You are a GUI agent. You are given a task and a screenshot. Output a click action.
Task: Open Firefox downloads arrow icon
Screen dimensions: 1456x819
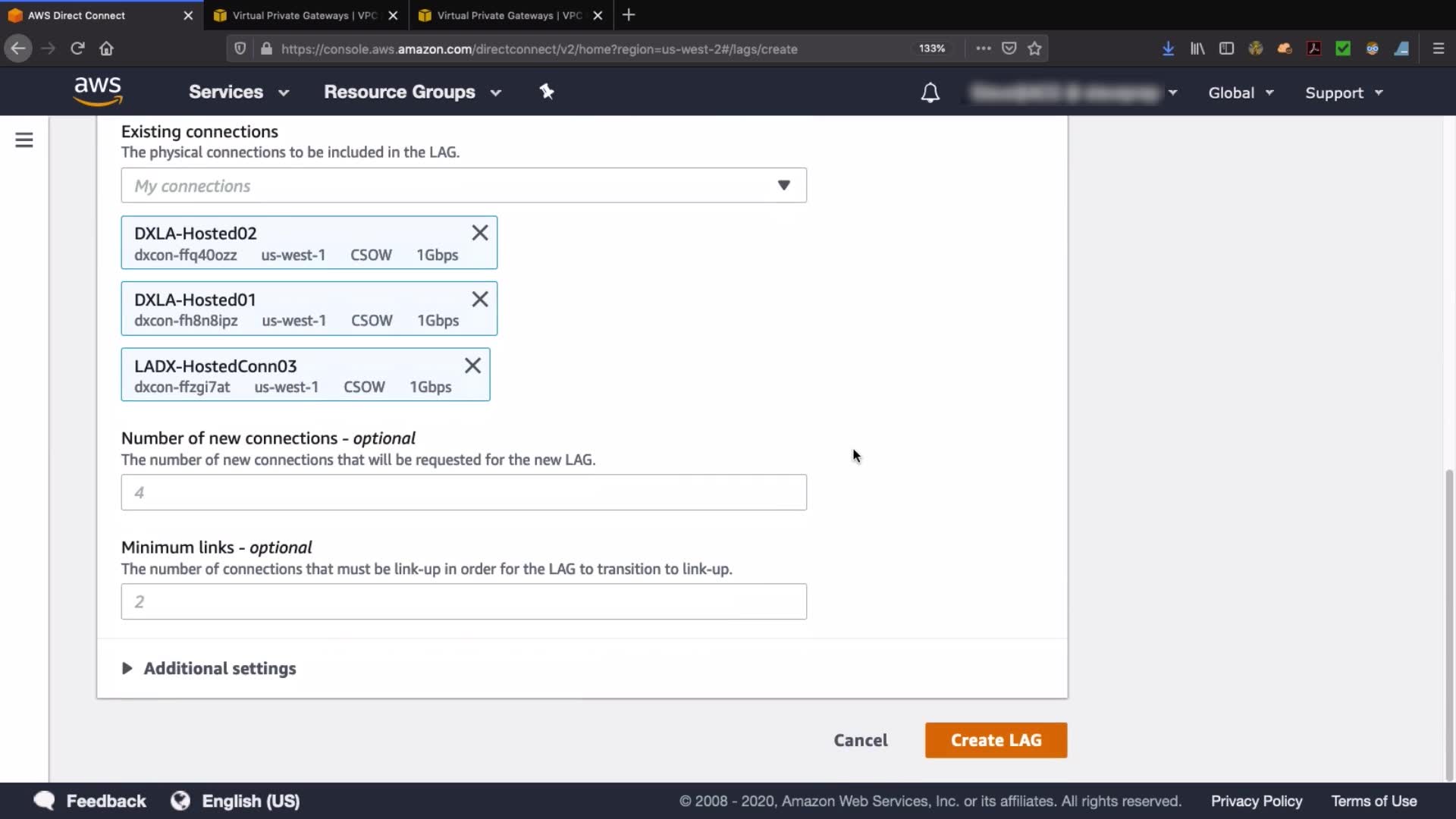pyautogui.click(x=1168, y=49)
